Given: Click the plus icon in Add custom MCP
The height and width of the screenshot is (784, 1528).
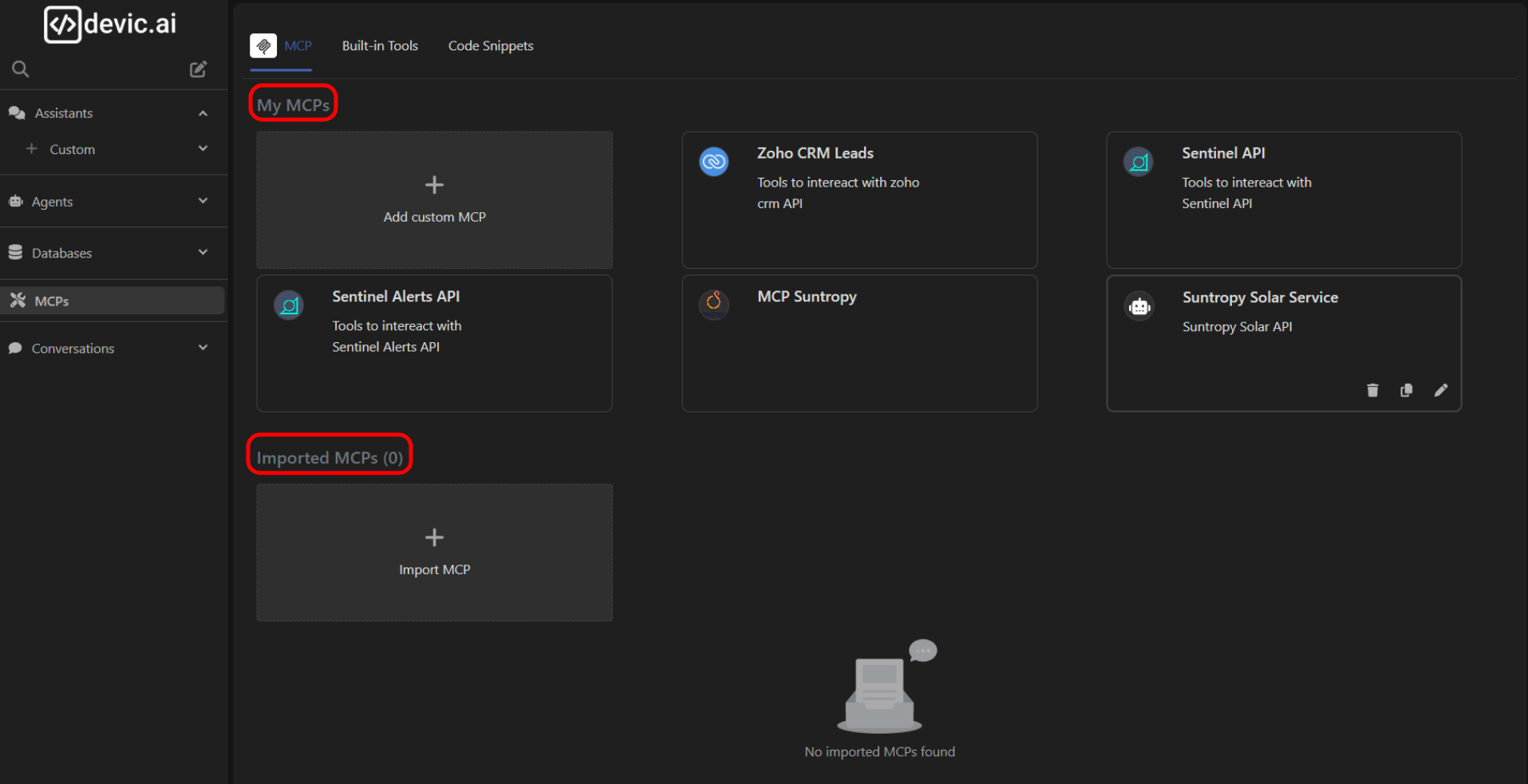Looking at the screenshot, I should point(434,185).
